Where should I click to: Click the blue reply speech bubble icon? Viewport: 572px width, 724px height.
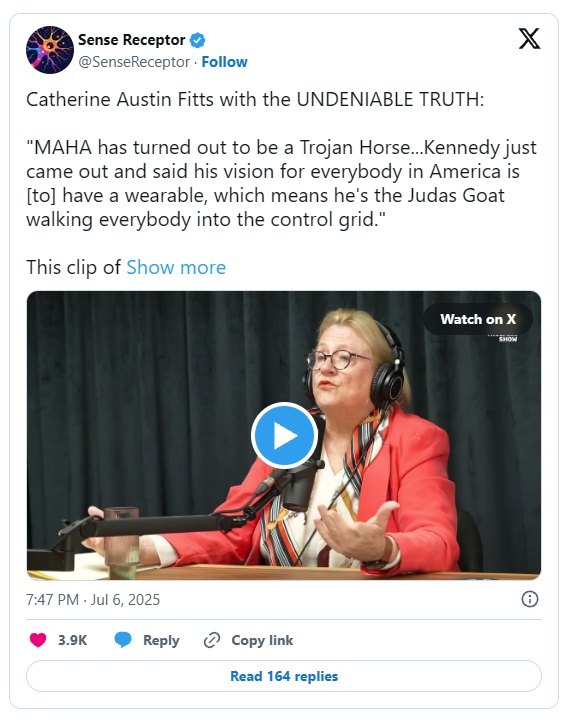[x=123, y=640]
